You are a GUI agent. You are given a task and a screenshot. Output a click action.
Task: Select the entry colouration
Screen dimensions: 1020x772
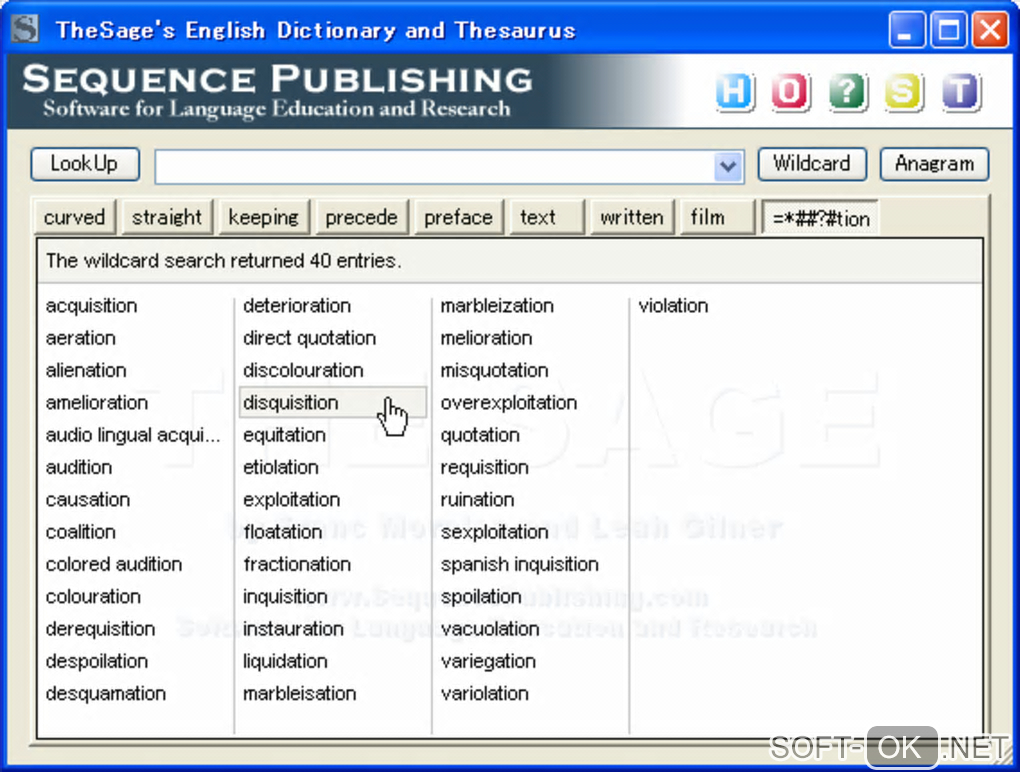pos(93,596)
